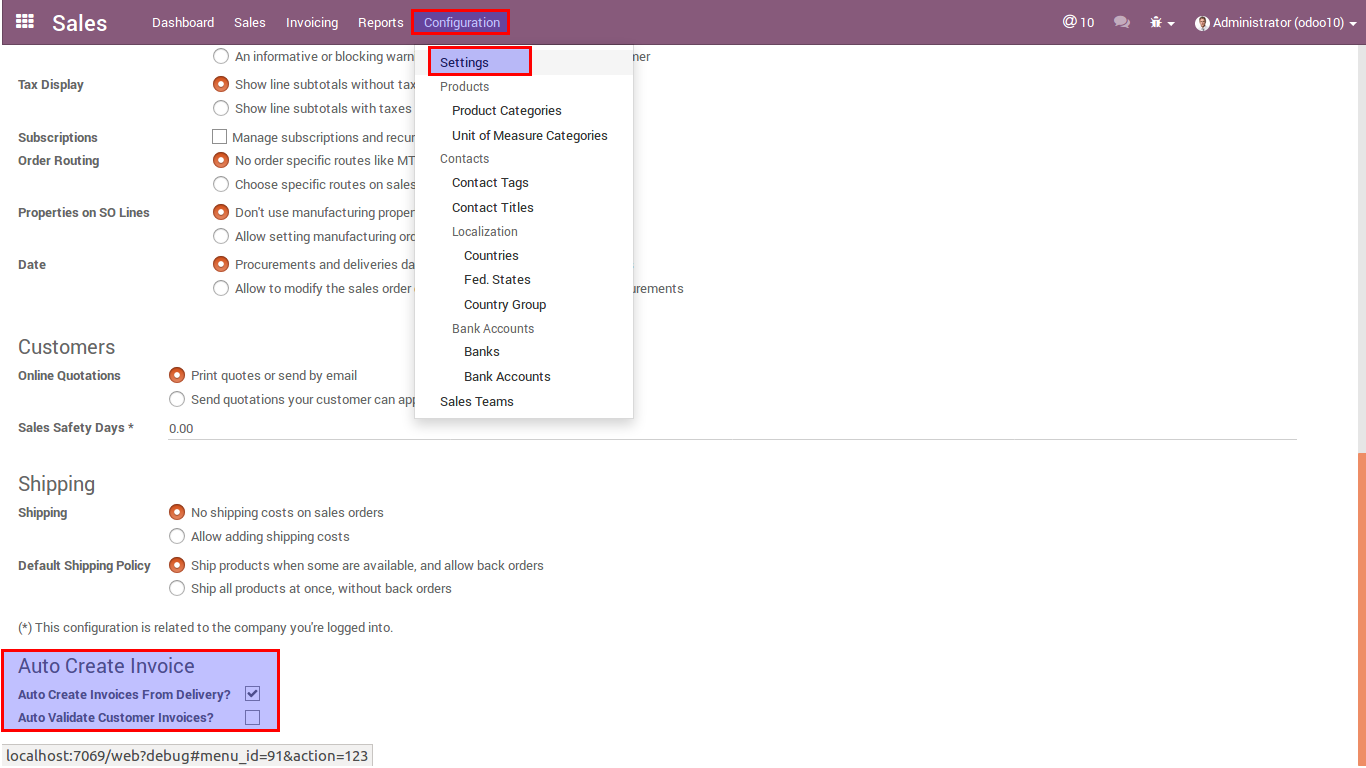The width and height of the screenshot is (1366, 768).
Task: Open Bank Accounts in the dropdown list
Action: 507,376
